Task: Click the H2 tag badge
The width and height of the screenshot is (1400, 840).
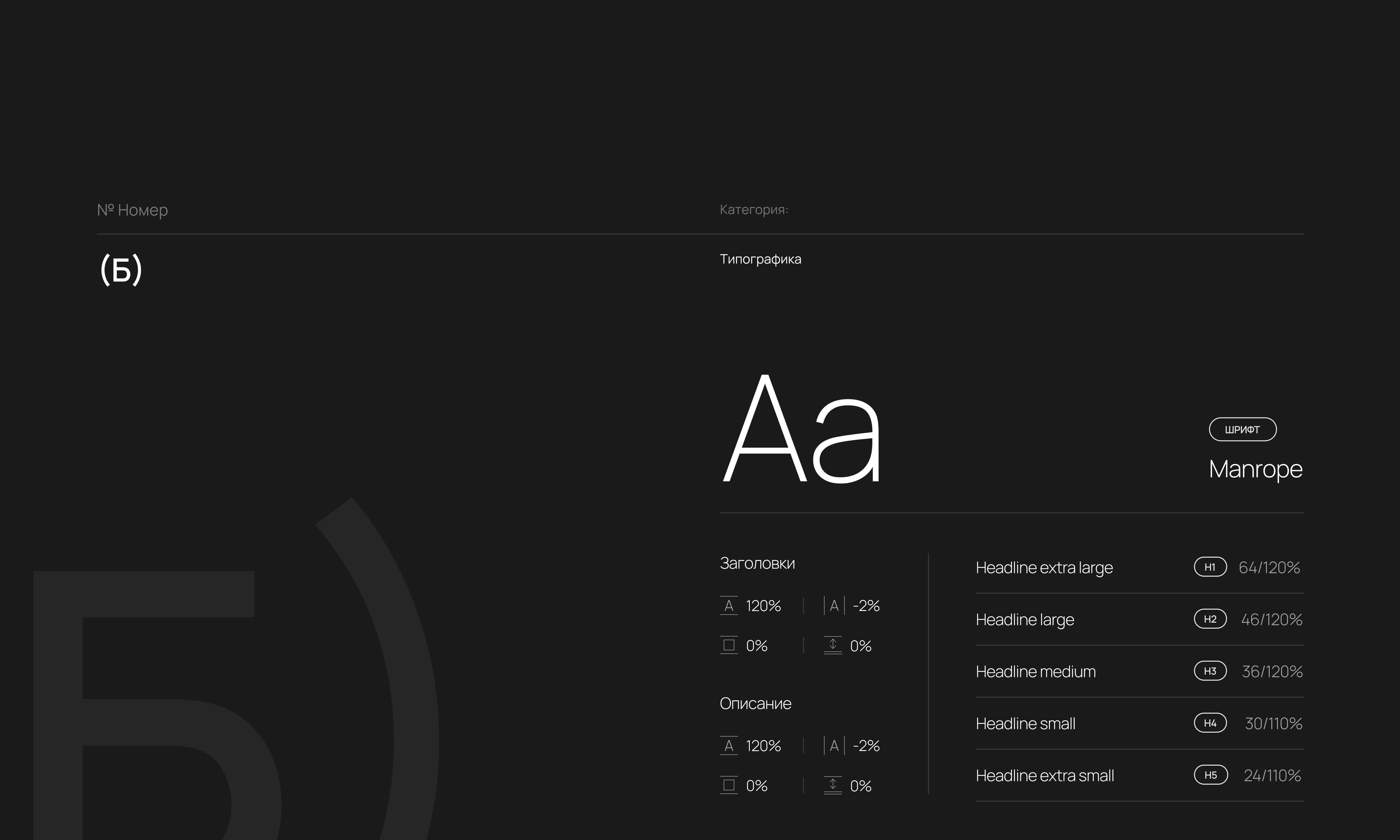Action: [x=1210, y=619]
